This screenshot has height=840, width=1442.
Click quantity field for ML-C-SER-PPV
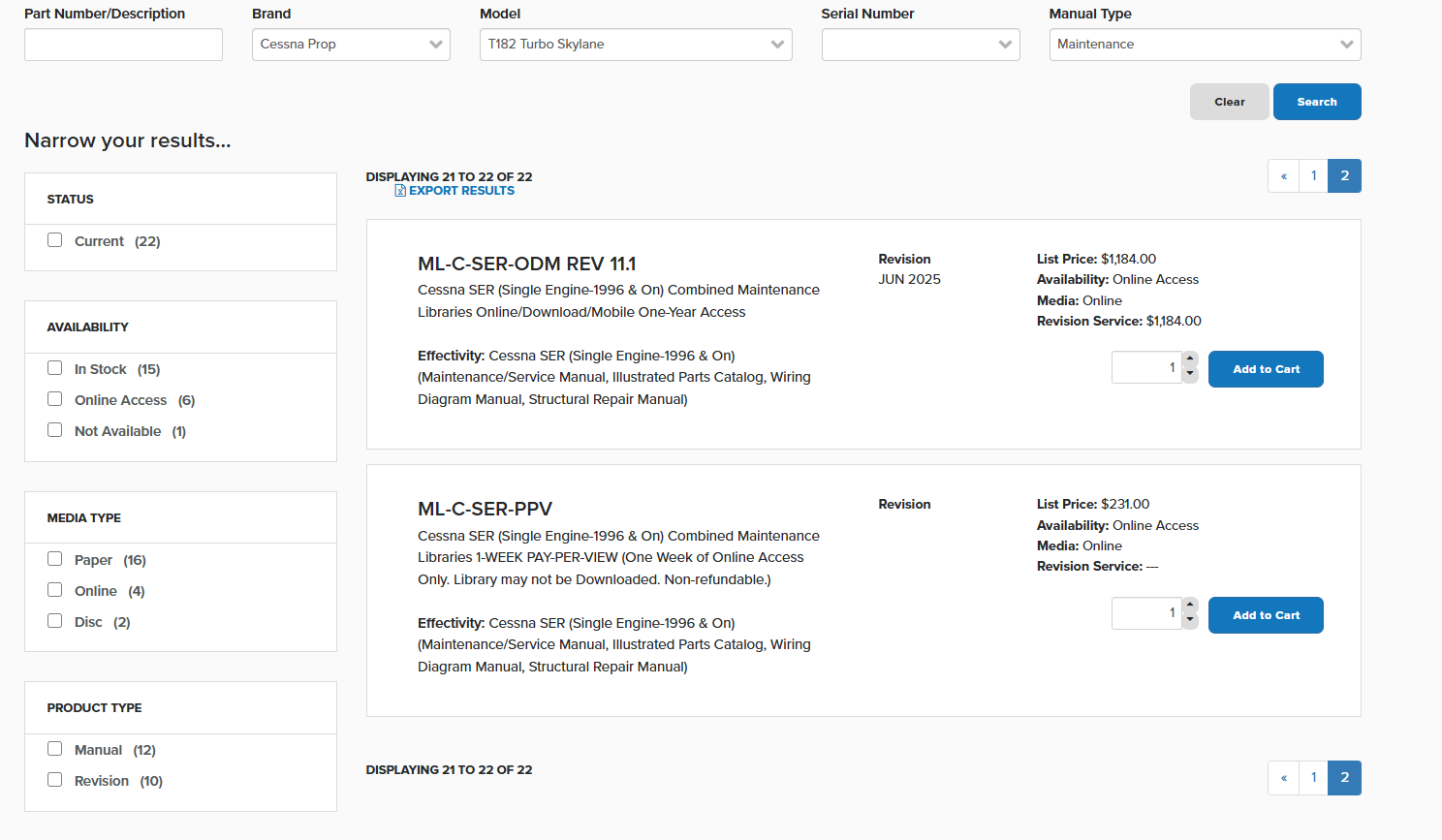pos(1146,613)
